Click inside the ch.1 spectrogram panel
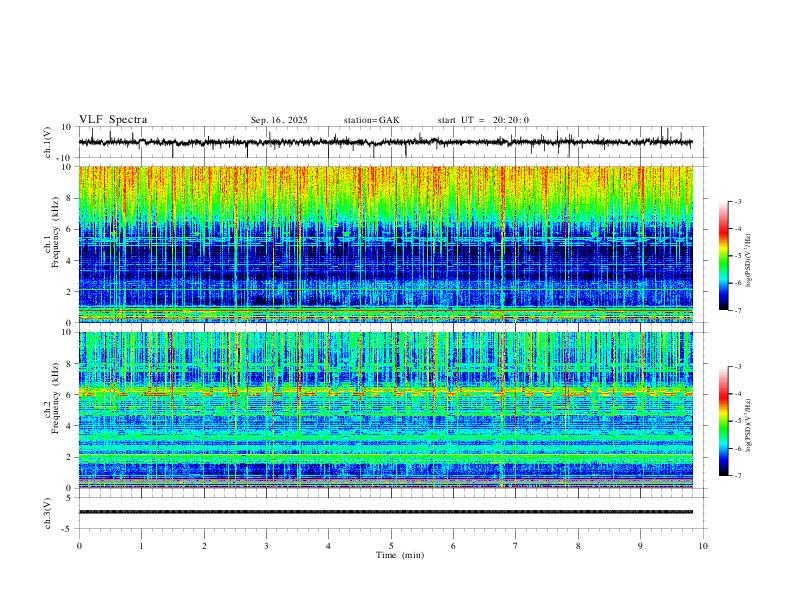The image size is (792, 612). point(385,244)
